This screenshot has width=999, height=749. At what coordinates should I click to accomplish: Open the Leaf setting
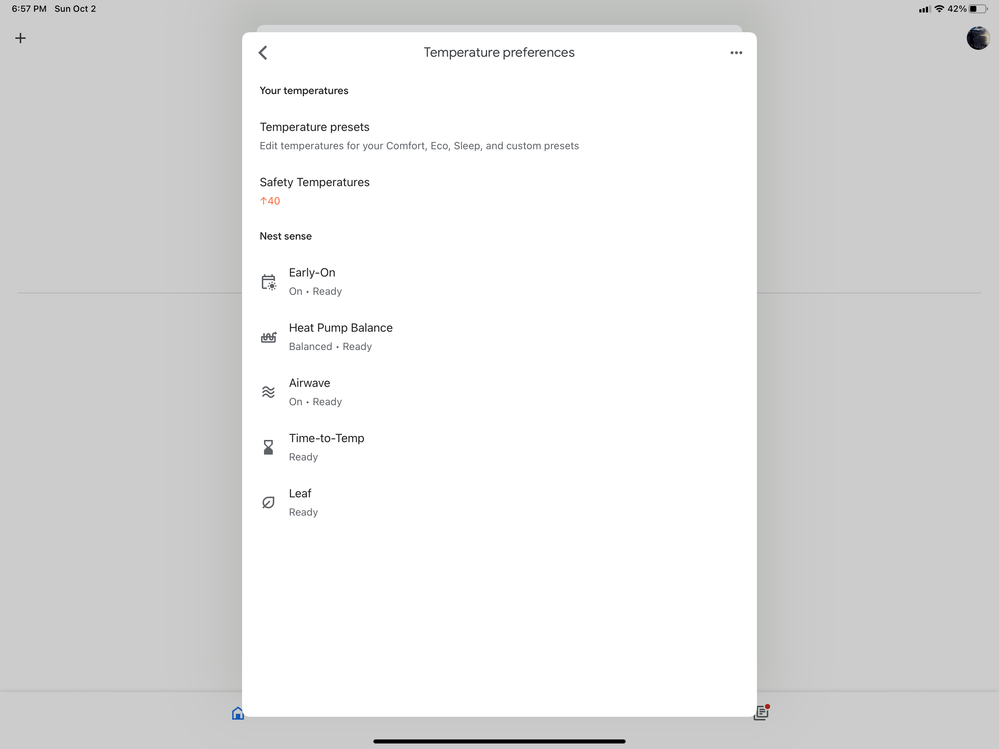[500, 503]
